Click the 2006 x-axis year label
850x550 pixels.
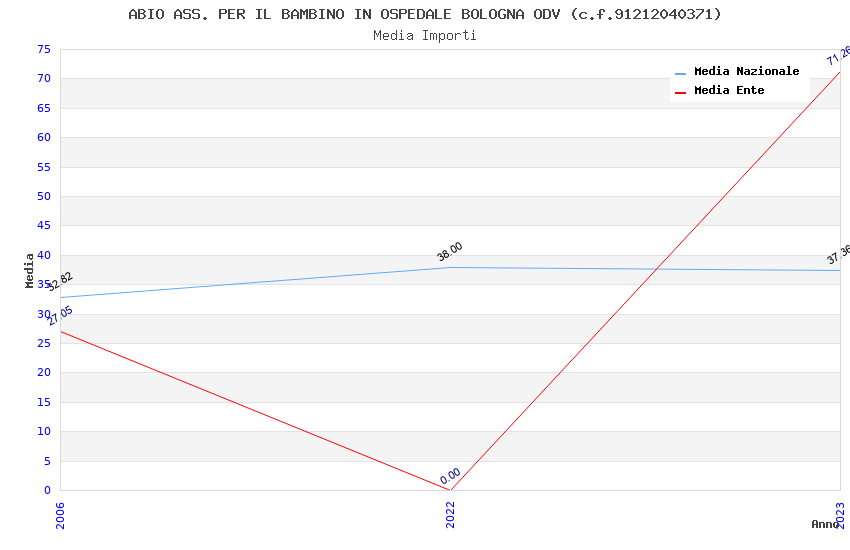click(60, 515)
